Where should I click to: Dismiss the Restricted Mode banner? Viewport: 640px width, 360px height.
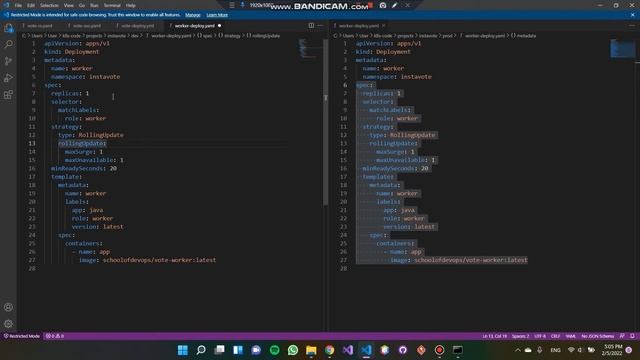tap(633, 15)
